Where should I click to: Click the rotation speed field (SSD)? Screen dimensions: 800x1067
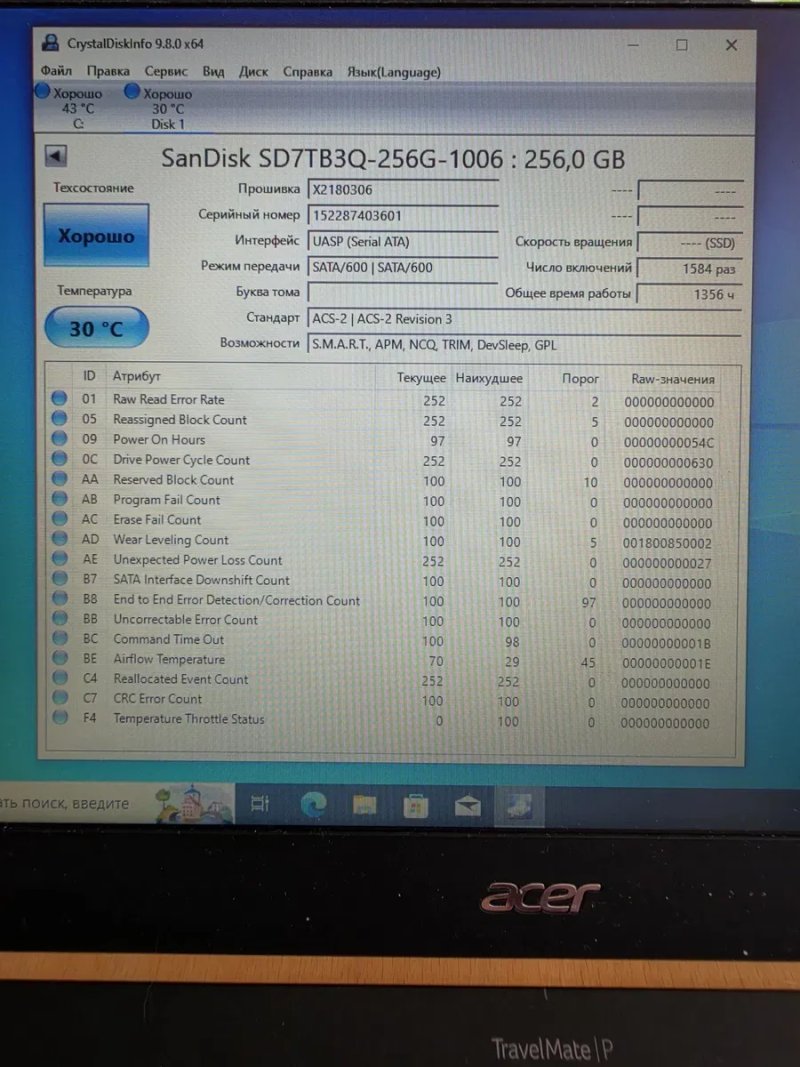(x=690, y=243)
